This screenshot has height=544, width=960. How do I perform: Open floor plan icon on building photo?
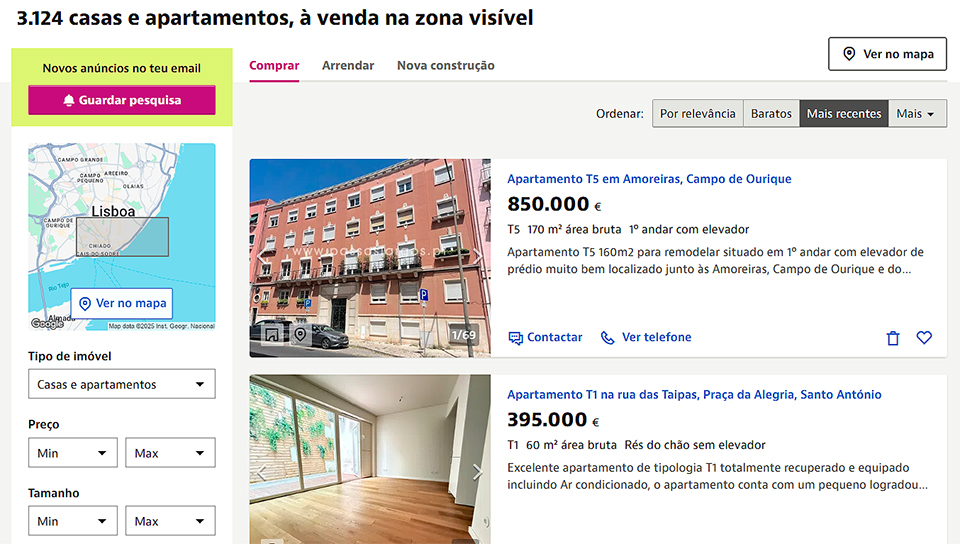(x=272, y=335)
